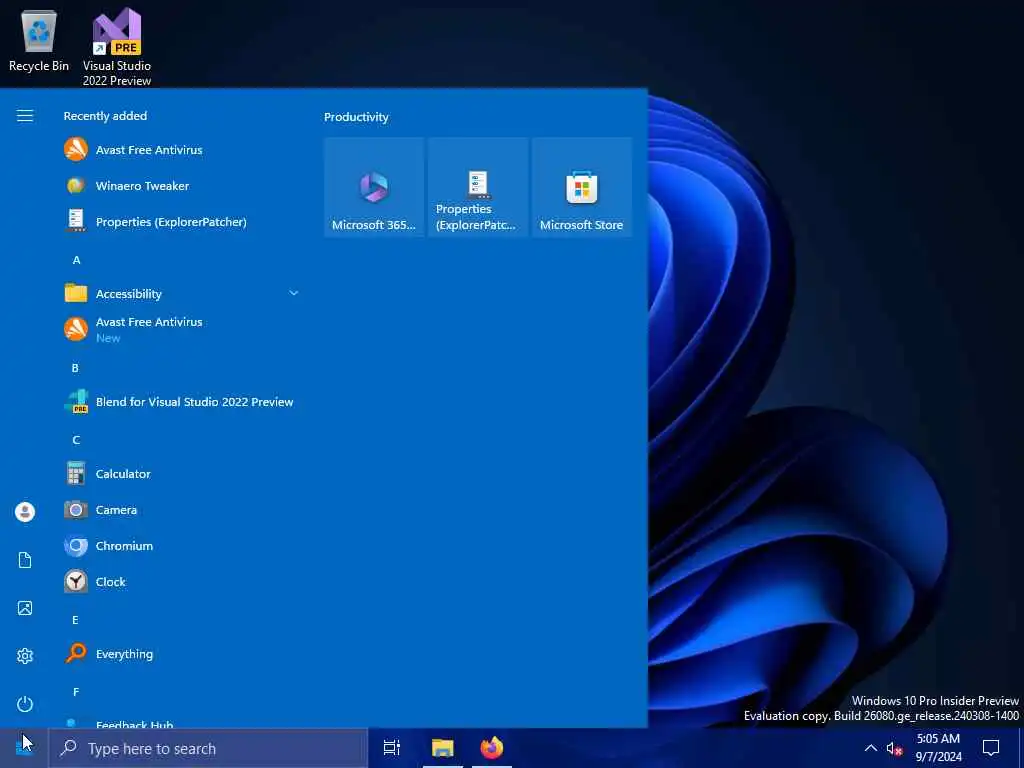
Task: Click the Recently added heading
Action: pos(105,116)
